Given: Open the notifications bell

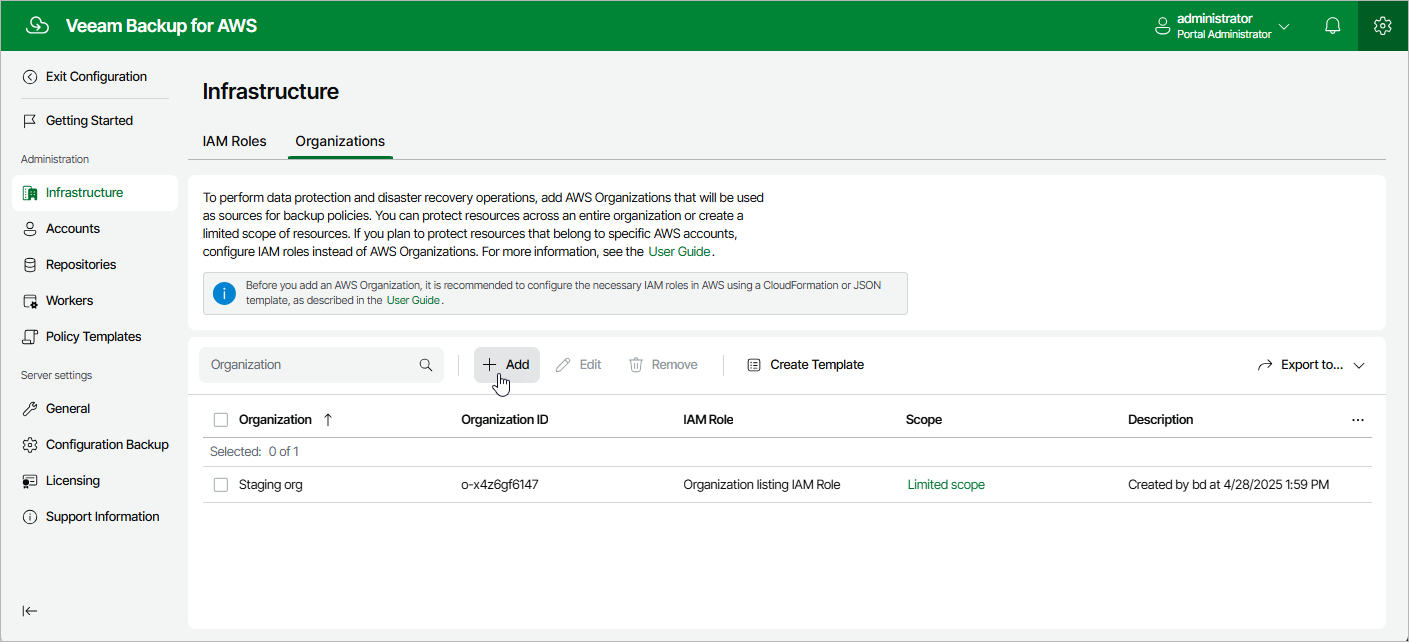Looking at the screenshot, I should click(x=1332, y=26).
